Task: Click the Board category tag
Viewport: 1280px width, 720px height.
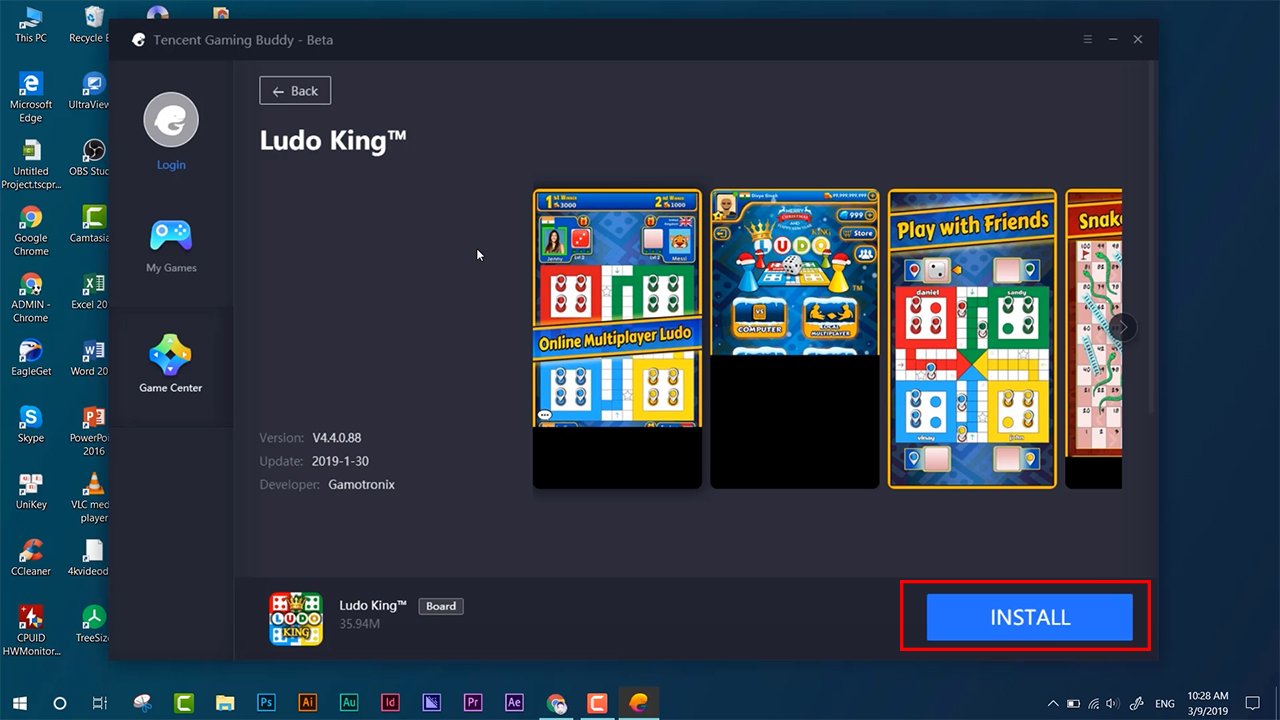Action: [x=441, y=606]
